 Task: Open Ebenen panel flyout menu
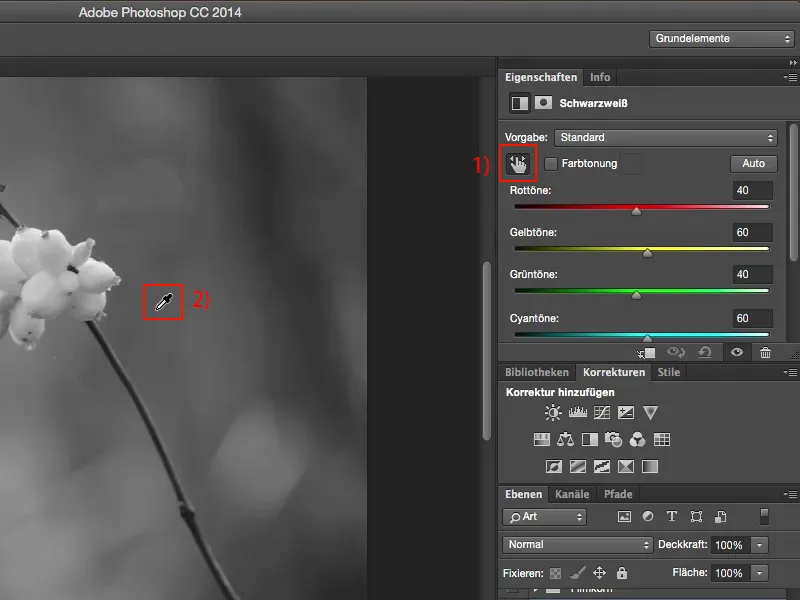(790, 494)
